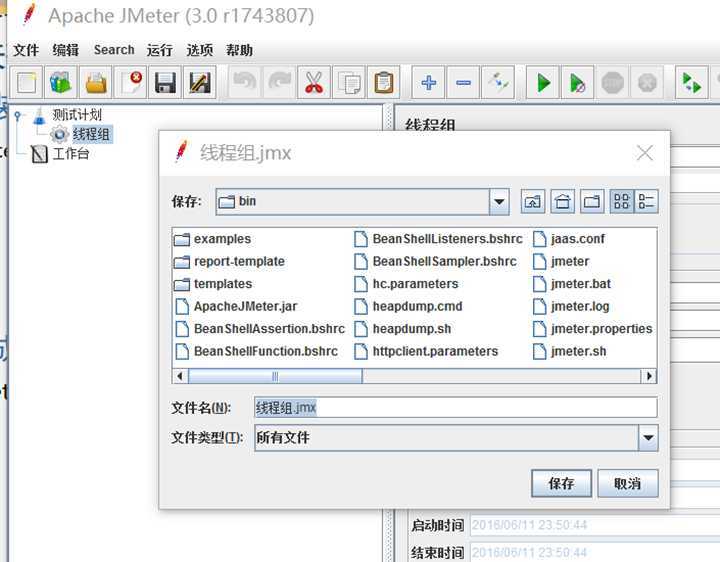Click the Open file folder icon
Viewport: 720px width, 562px height.
coord(96,83)
